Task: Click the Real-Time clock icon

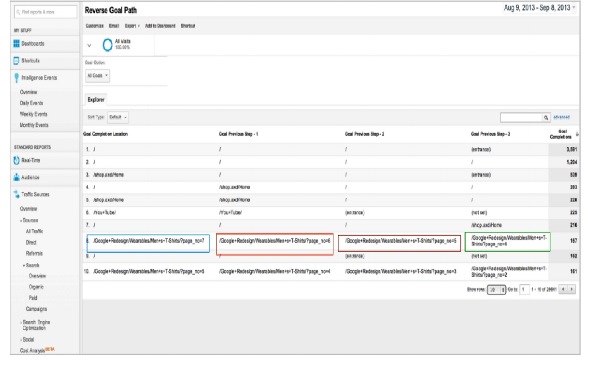Action: click(x=16, y=160)
